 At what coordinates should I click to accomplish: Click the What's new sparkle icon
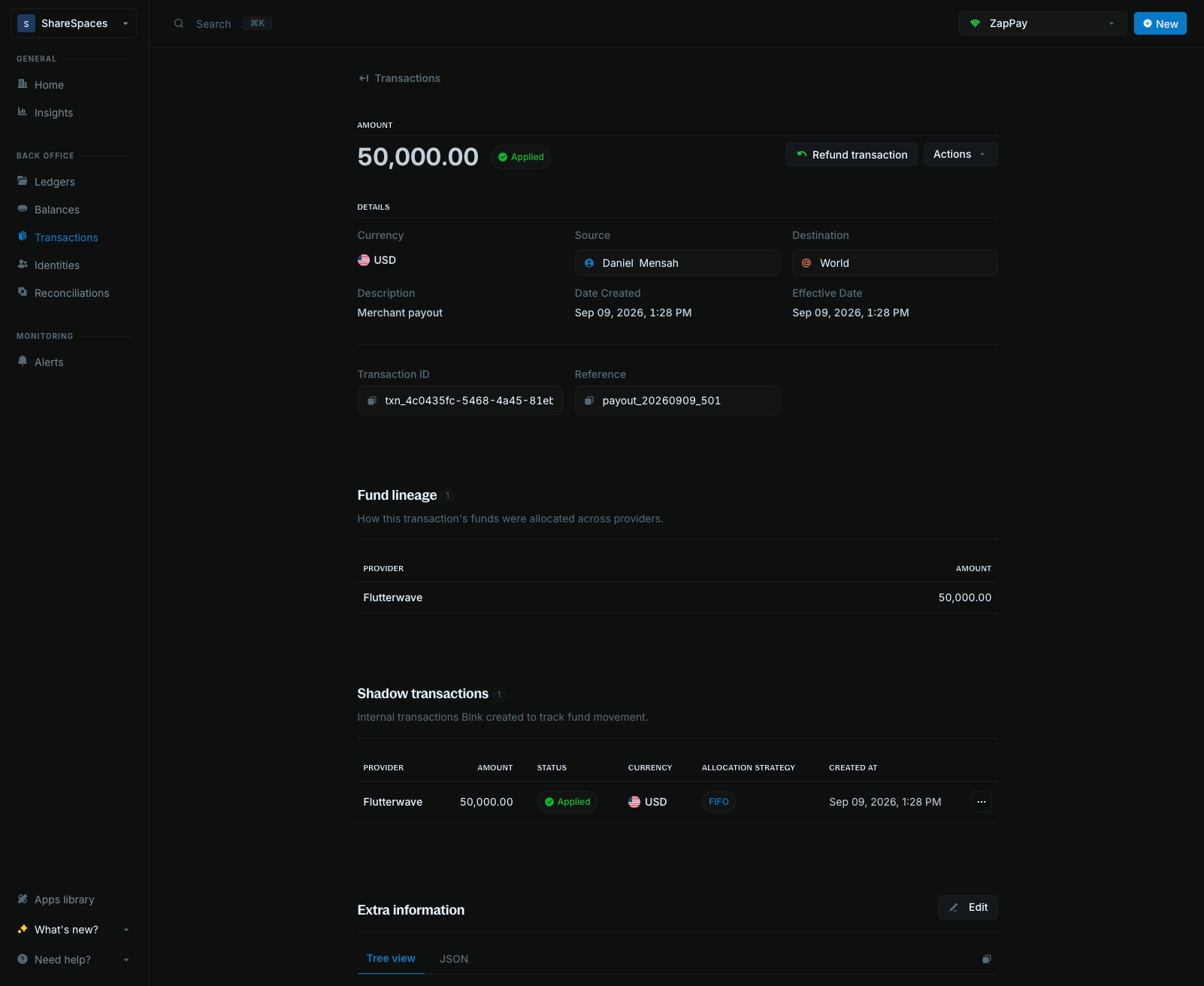[23, 929]
